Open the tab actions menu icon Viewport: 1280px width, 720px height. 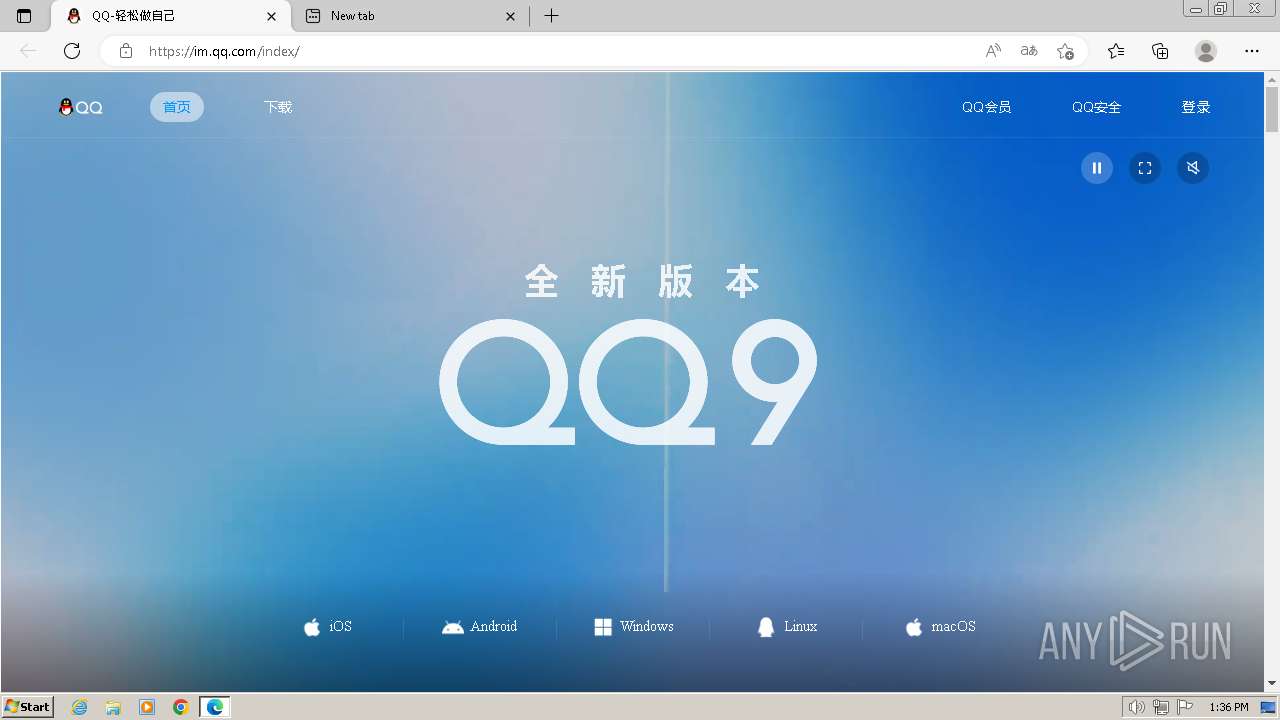(24, 16)
